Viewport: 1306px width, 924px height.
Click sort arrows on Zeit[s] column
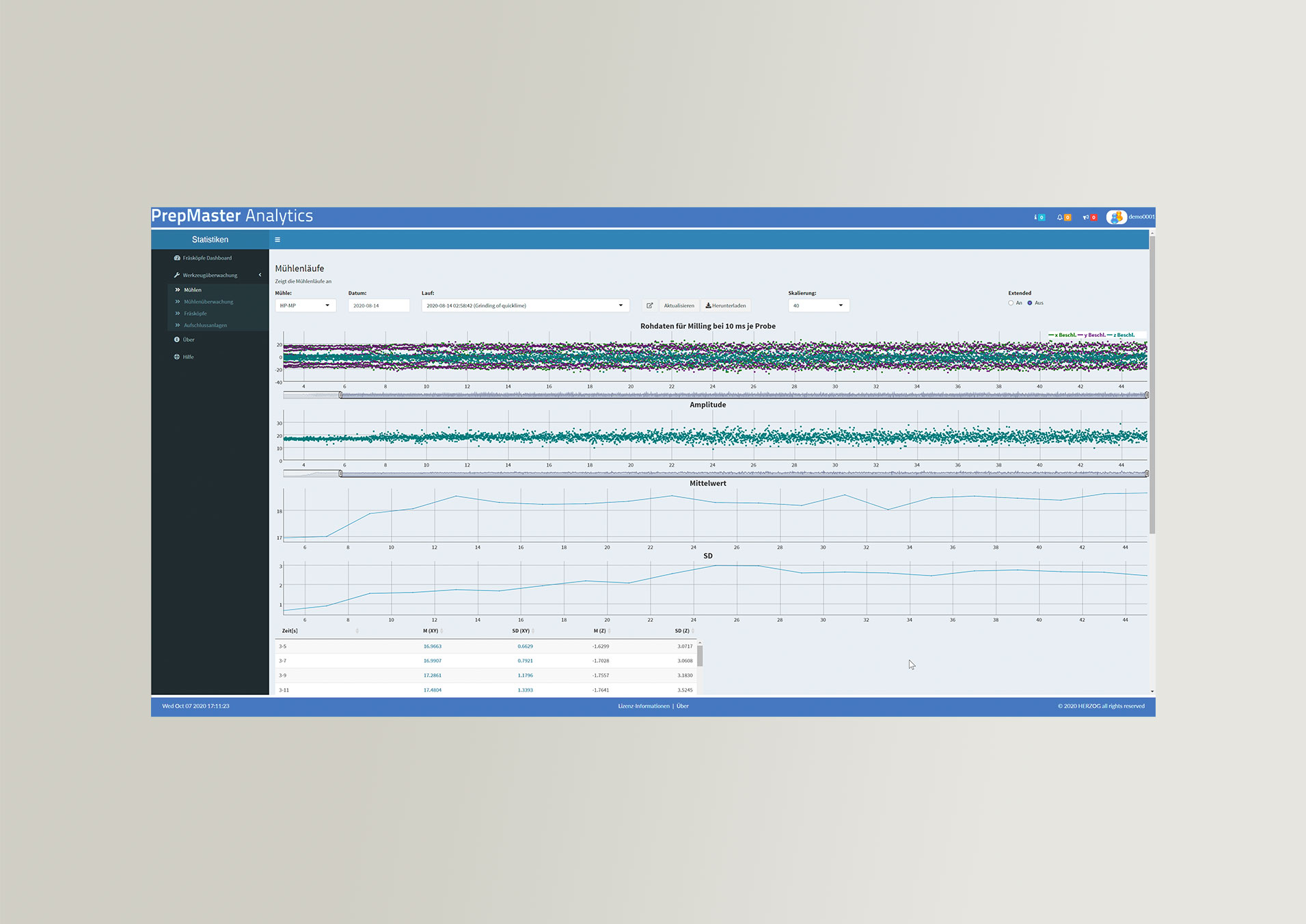(x=357, y=631)
